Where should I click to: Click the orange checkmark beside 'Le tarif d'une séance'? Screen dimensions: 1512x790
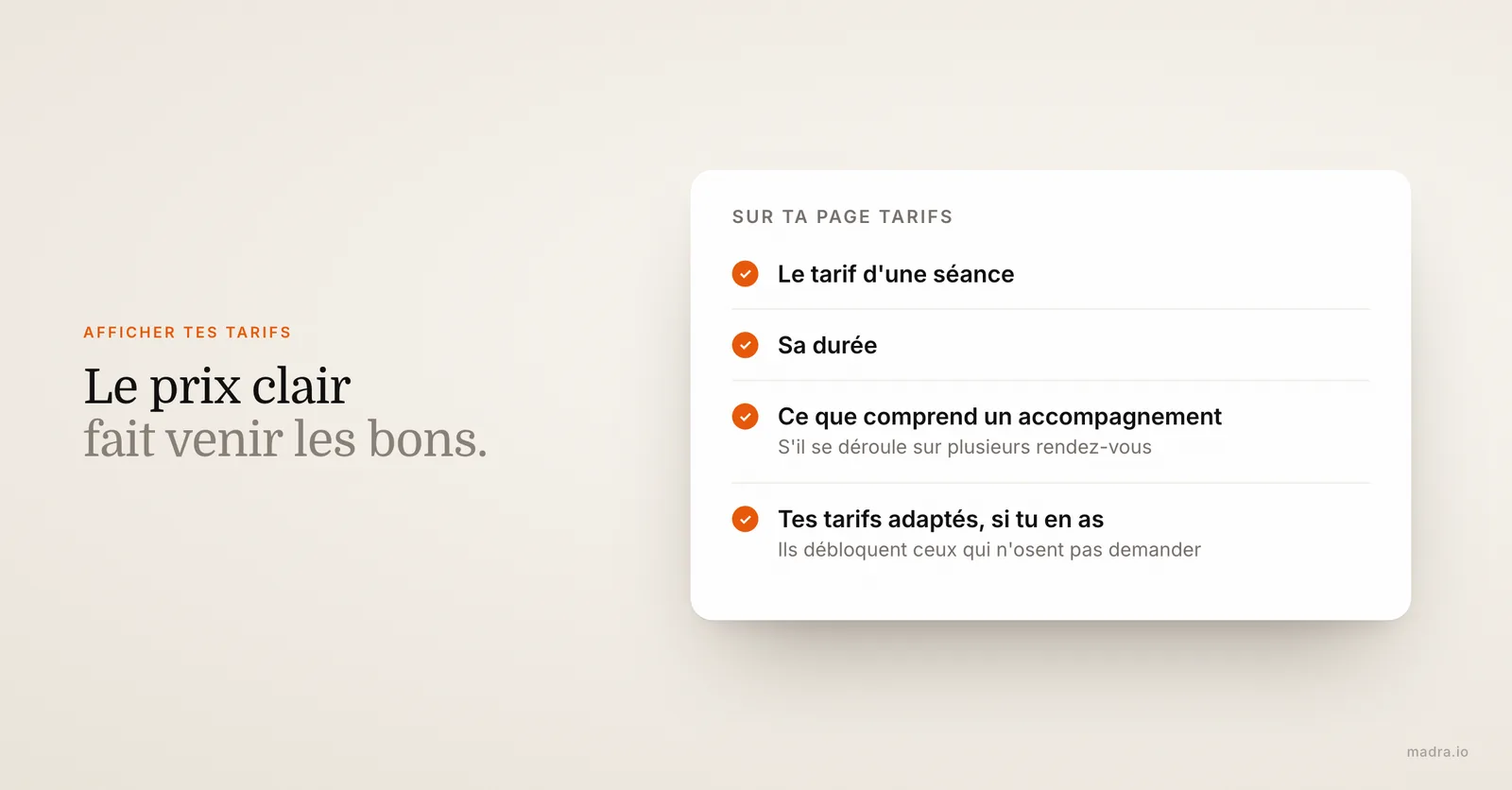point(745,274)
